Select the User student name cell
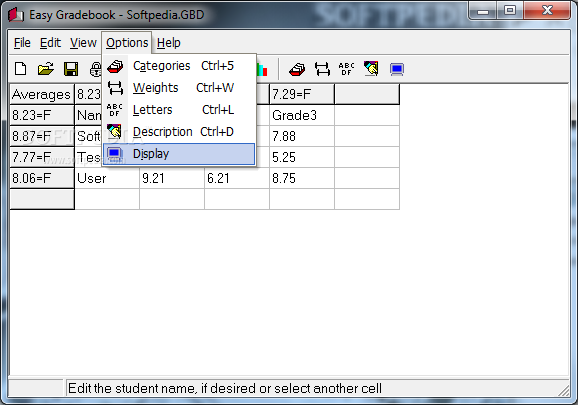Screen dimensions: 578x405 tap(107, 178)
